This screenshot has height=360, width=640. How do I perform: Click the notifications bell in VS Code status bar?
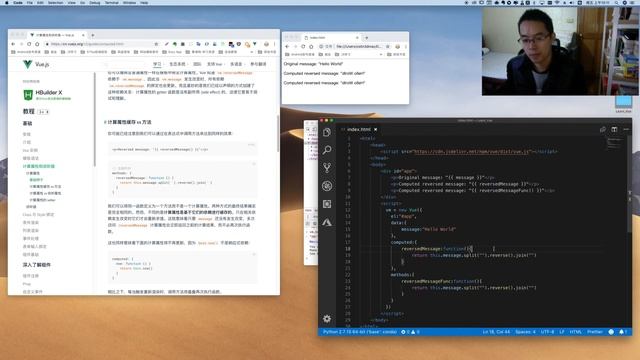coord(622,332)
